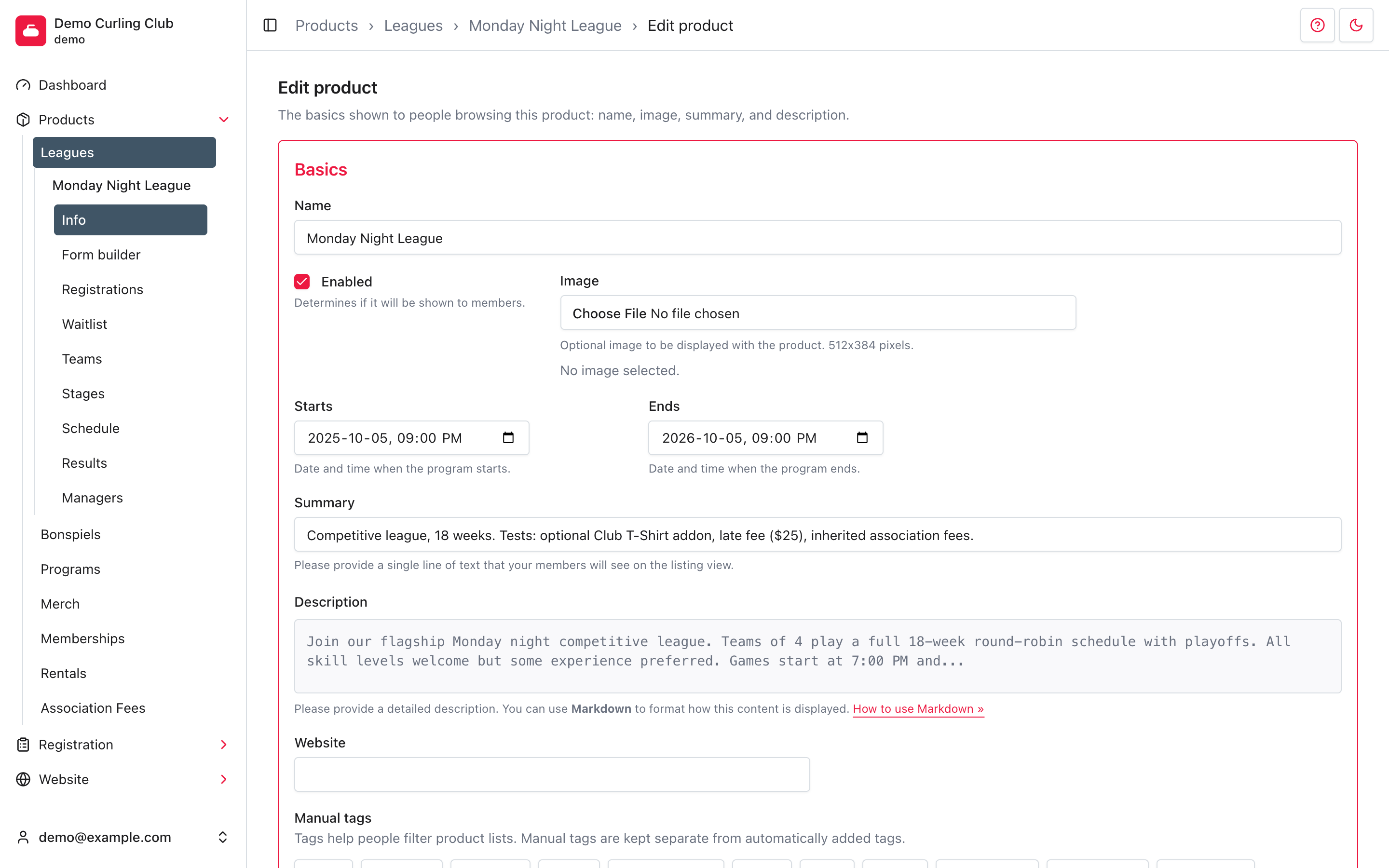Click the Starts date-time field

tap(411, 438)
